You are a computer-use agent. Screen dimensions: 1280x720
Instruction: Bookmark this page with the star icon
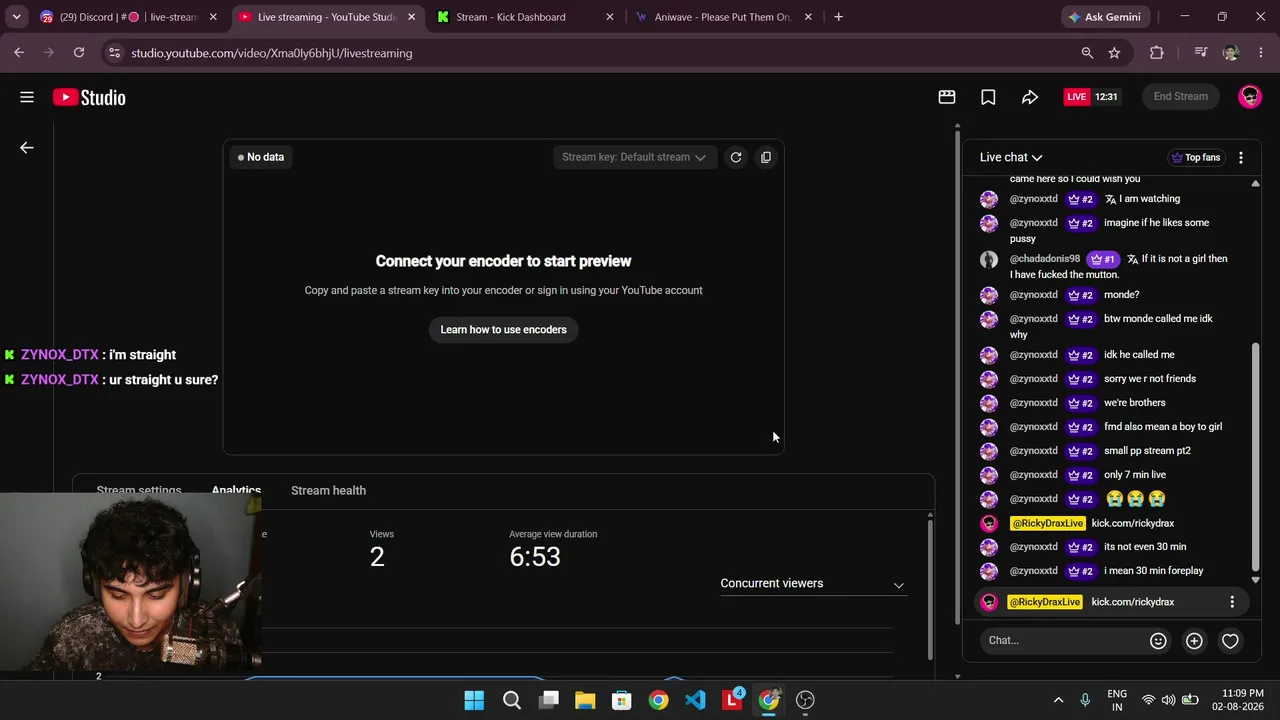pos(1114,53)
